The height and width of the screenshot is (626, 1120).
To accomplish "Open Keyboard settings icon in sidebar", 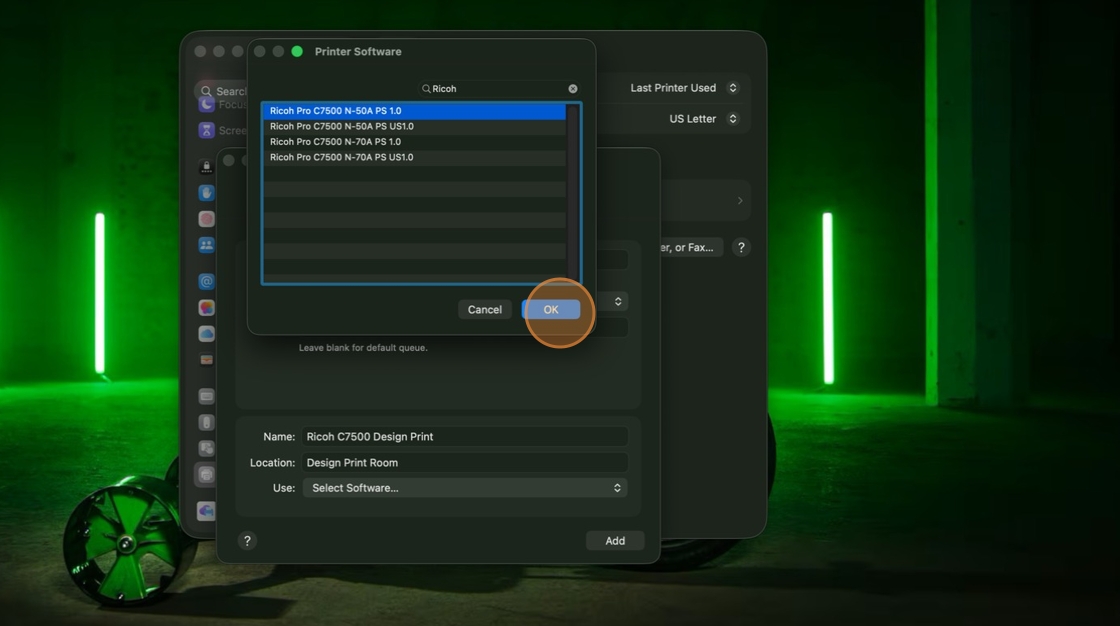I will coord(206,396).
